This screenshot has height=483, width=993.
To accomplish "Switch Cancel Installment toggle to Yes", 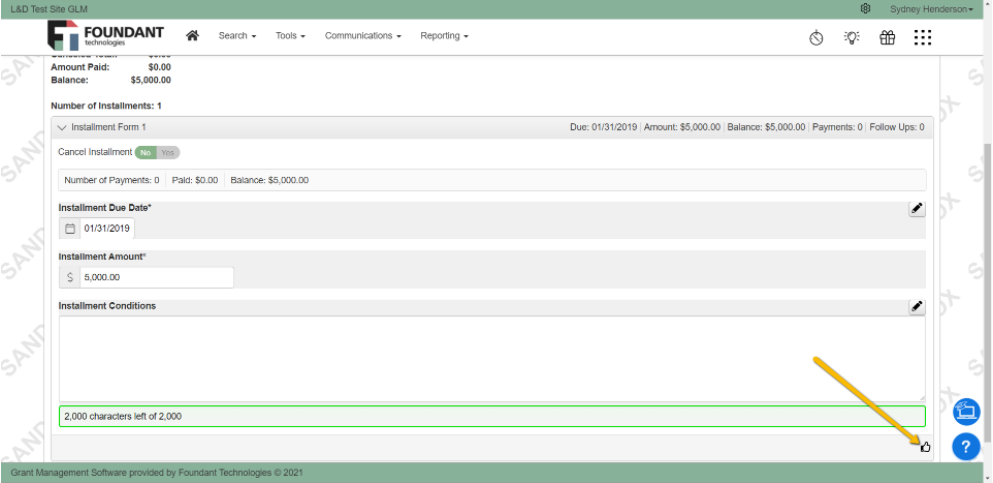I will (168, 153).
